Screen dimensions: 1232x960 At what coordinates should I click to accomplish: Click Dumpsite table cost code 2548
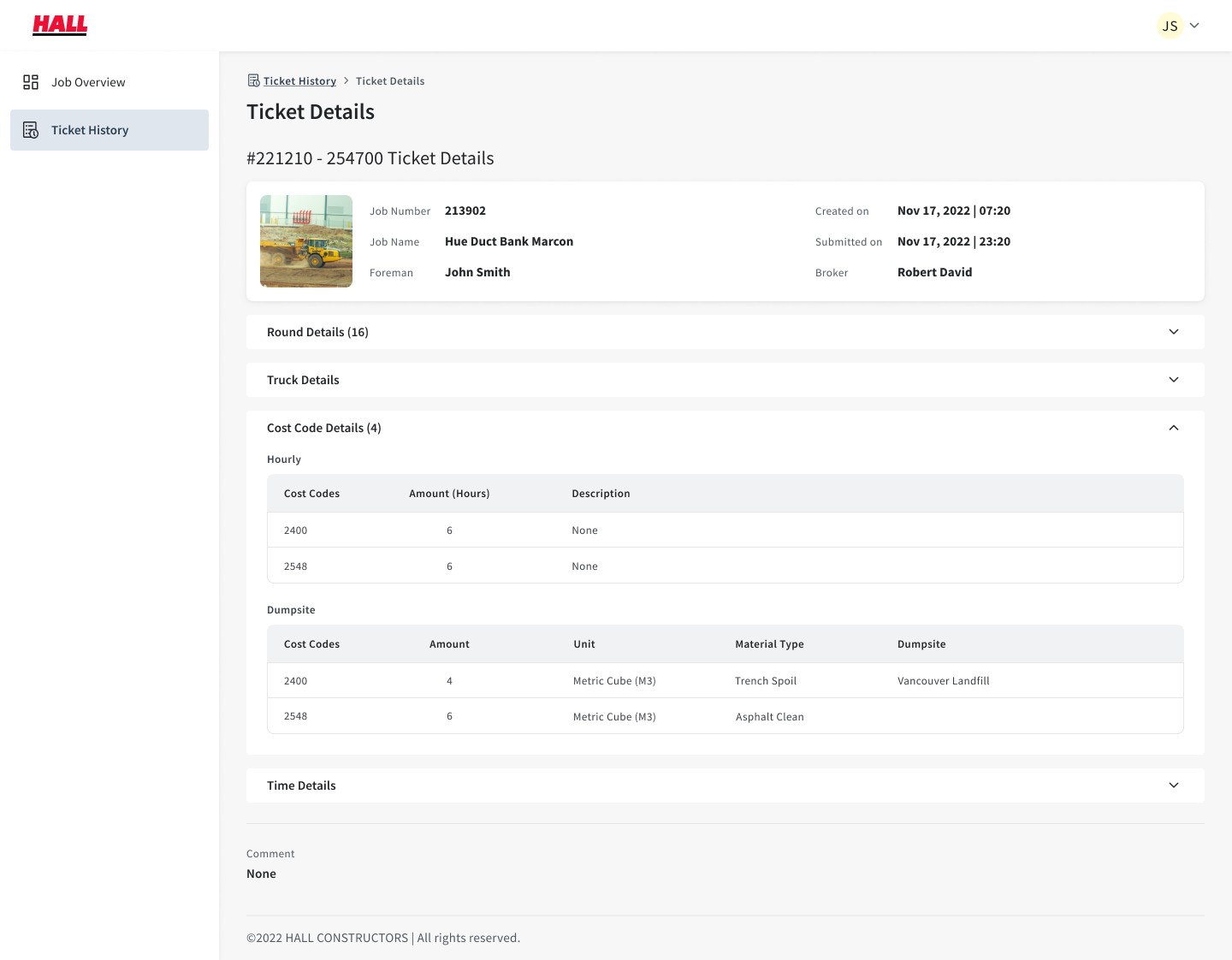296,716
